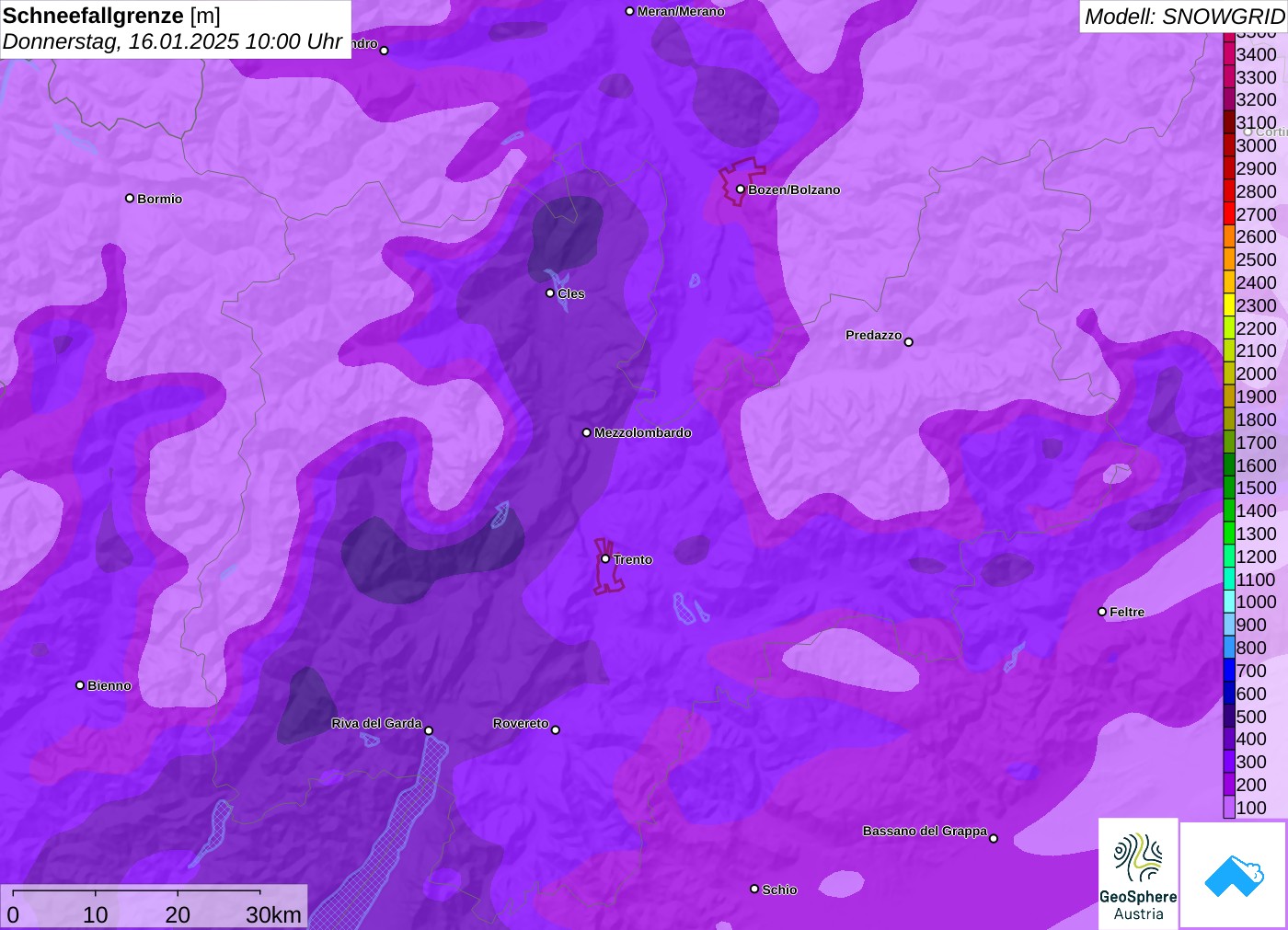The height and width of the screenshot is (930, 1288).
Task: Click the legend value 2600
Action: [1256, 236]
